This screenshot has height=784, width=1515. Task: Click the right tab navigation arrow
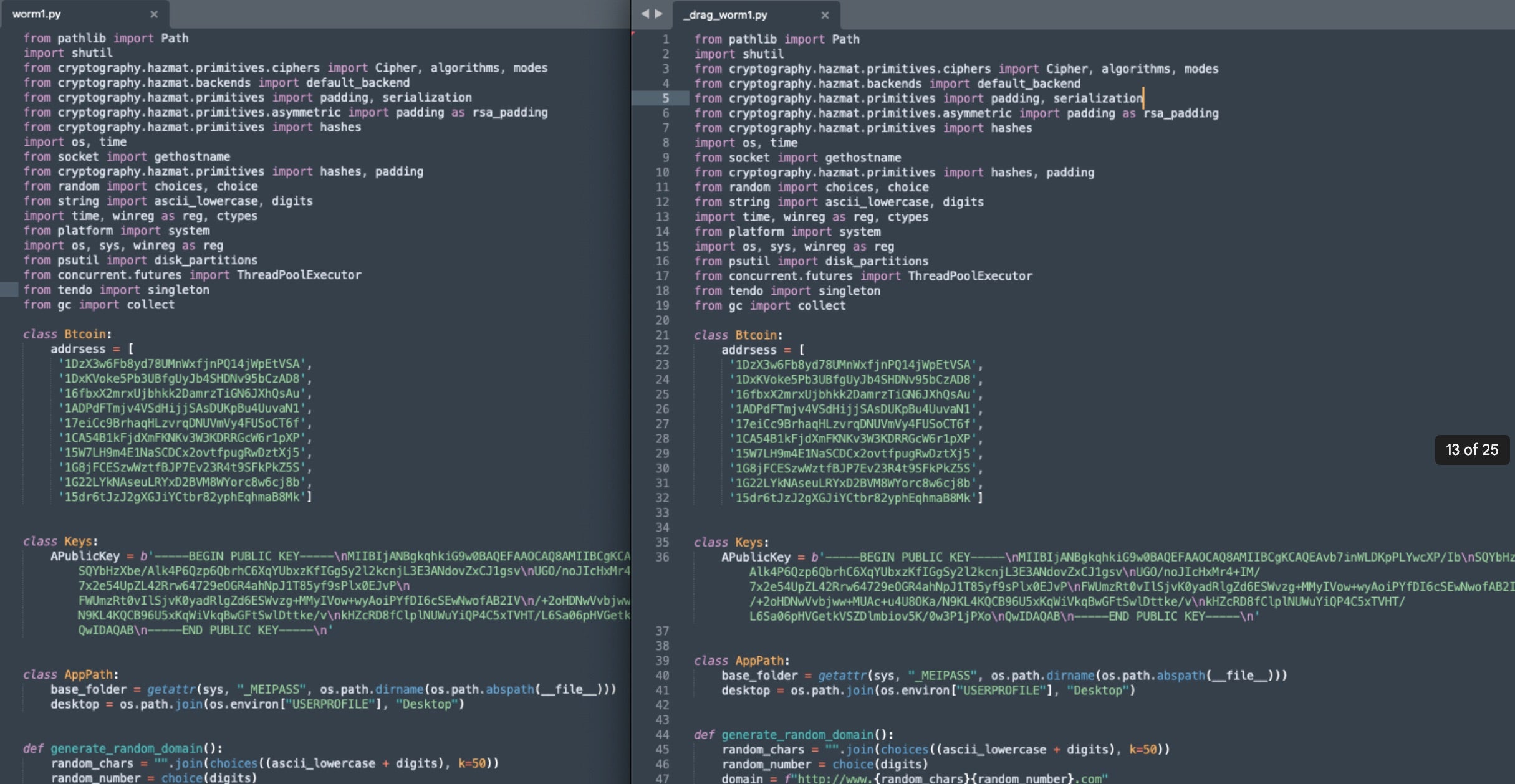tap(659, 14)
